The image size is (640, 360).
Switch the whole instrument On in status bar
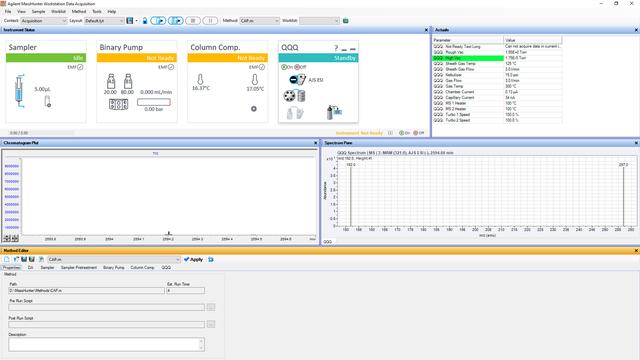click(x=404, y=133)
